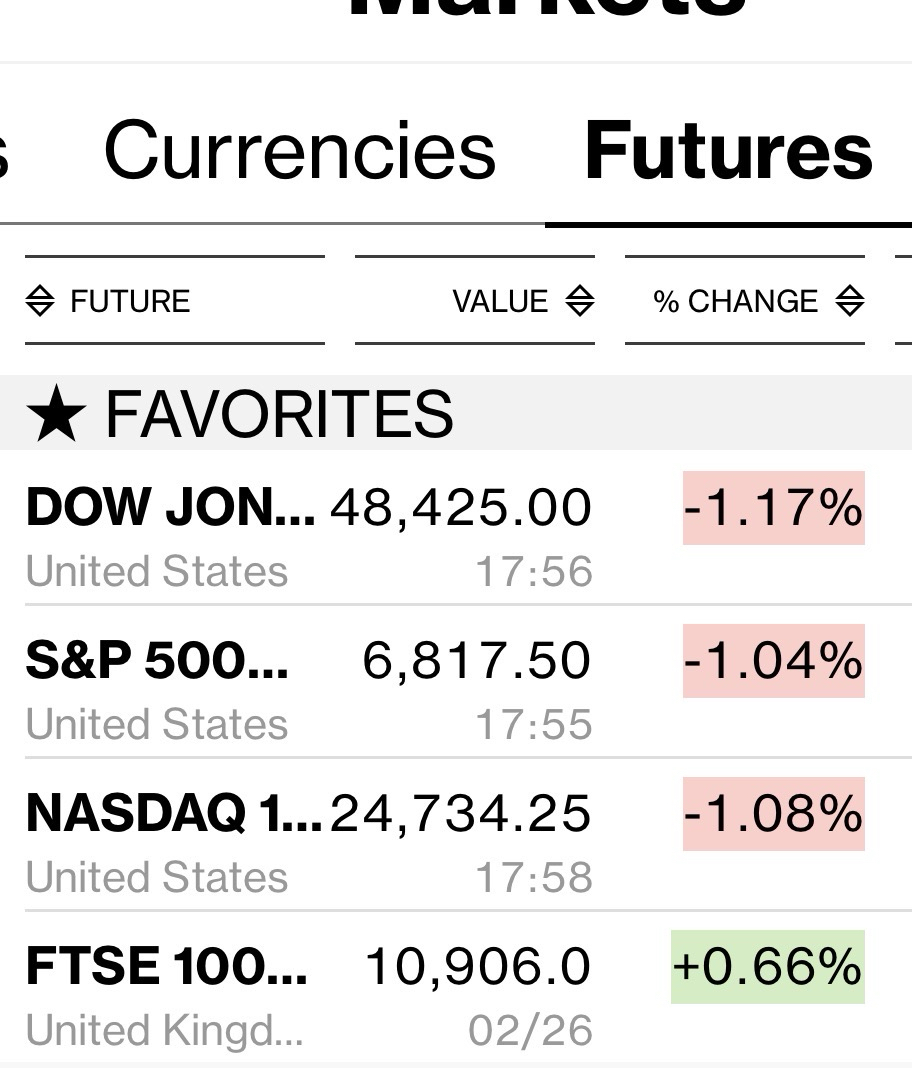
Task: Click the VALUE column sort arrows
Action: (580, 301)
